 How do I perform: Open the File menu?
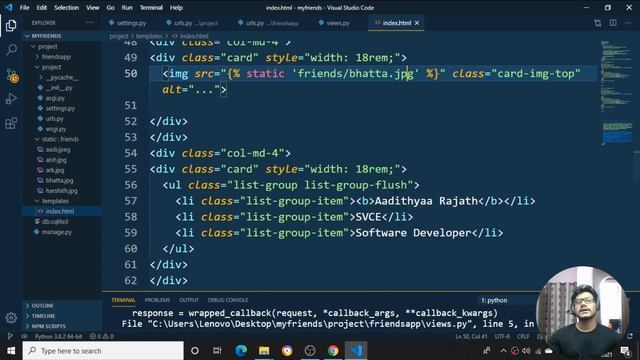point(24,7)
